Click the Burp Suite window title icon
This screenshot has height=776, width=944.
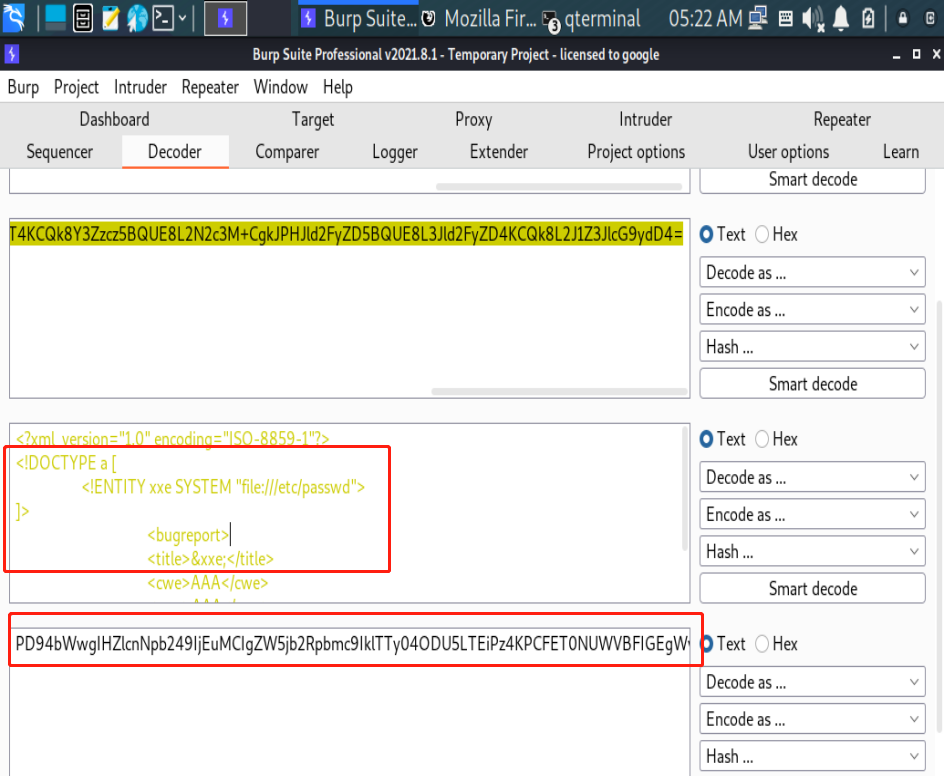click(12, 54)
